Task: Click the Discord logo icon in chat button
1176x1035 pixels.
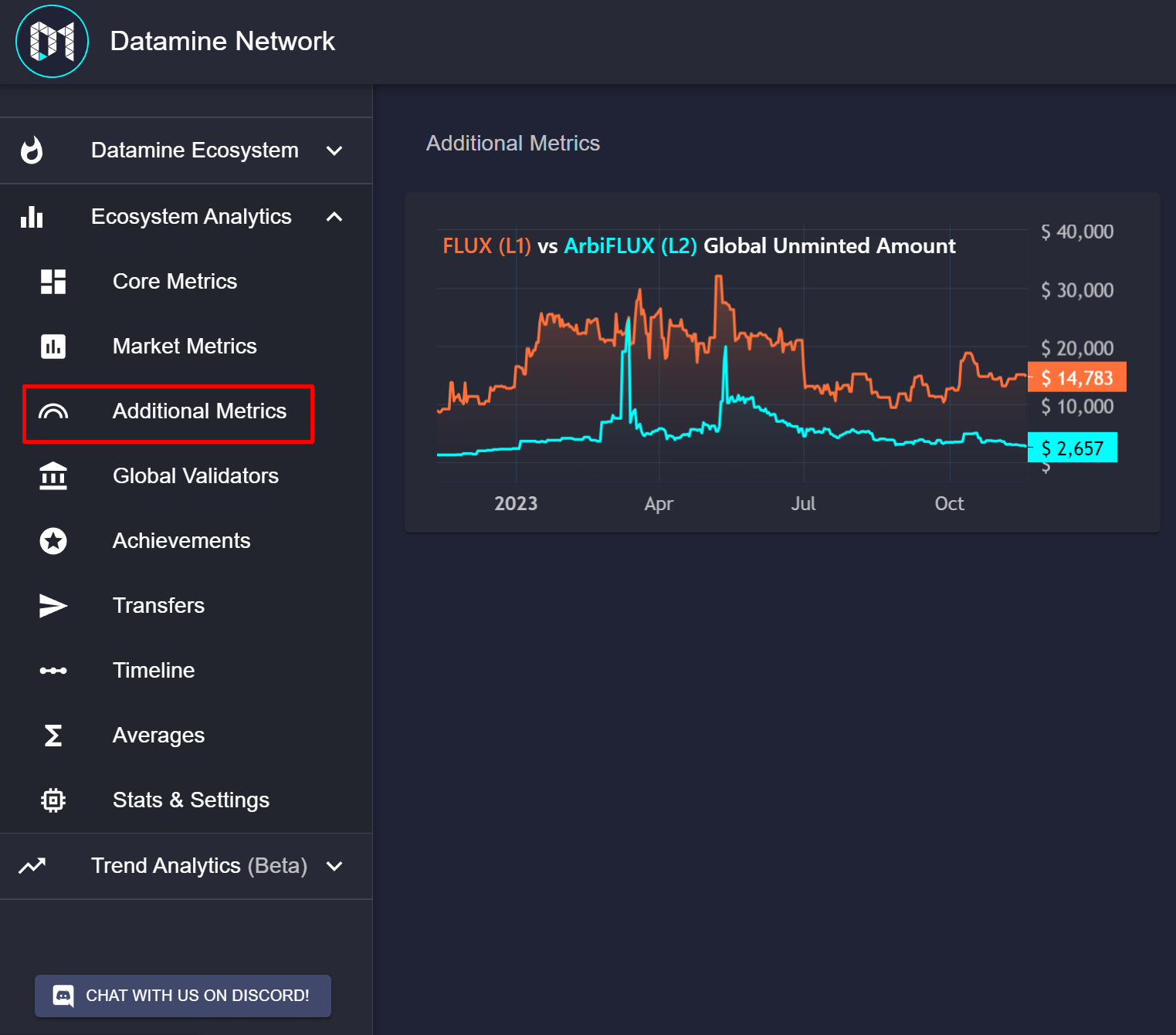Action: coord(63,996)
